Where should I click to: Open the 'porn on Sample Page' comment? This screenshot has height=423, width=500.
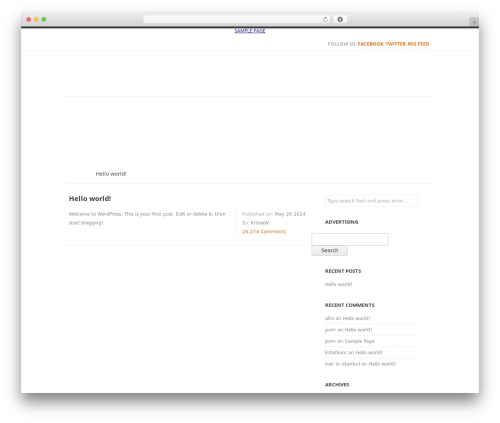(350, 341)
